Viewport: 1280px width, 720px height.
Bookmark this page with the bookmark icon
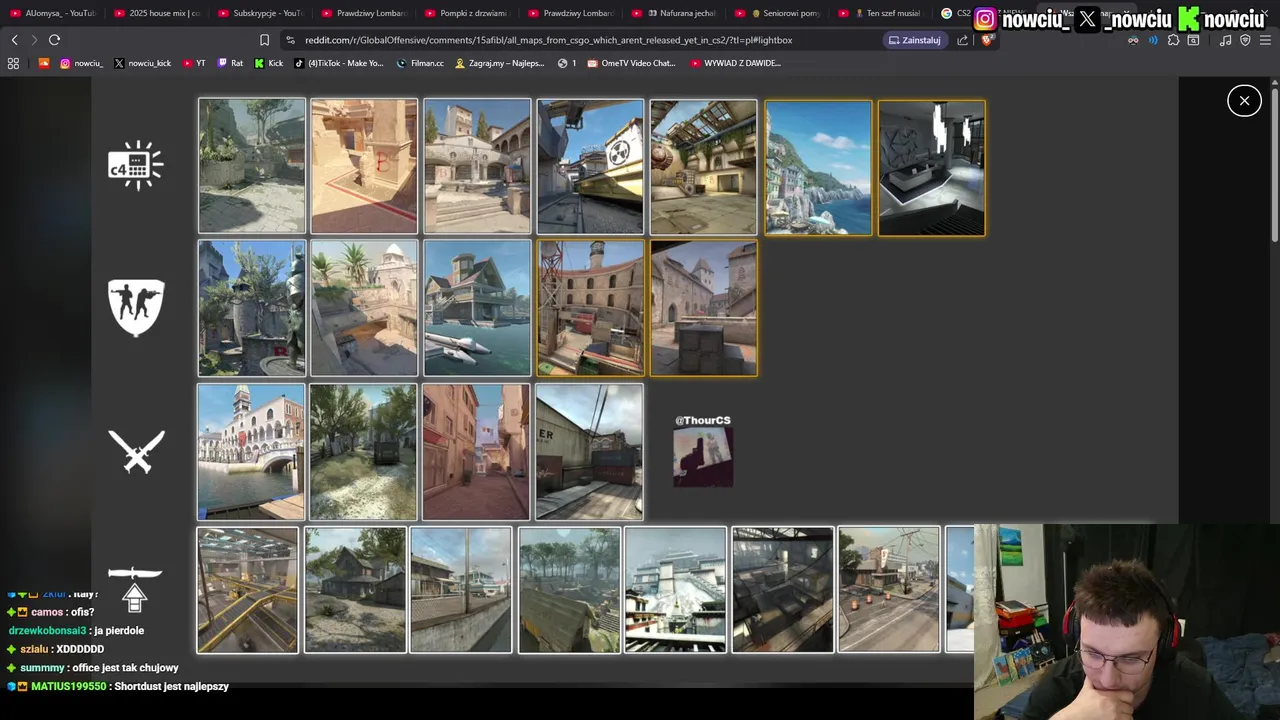[x=264, y=40]
